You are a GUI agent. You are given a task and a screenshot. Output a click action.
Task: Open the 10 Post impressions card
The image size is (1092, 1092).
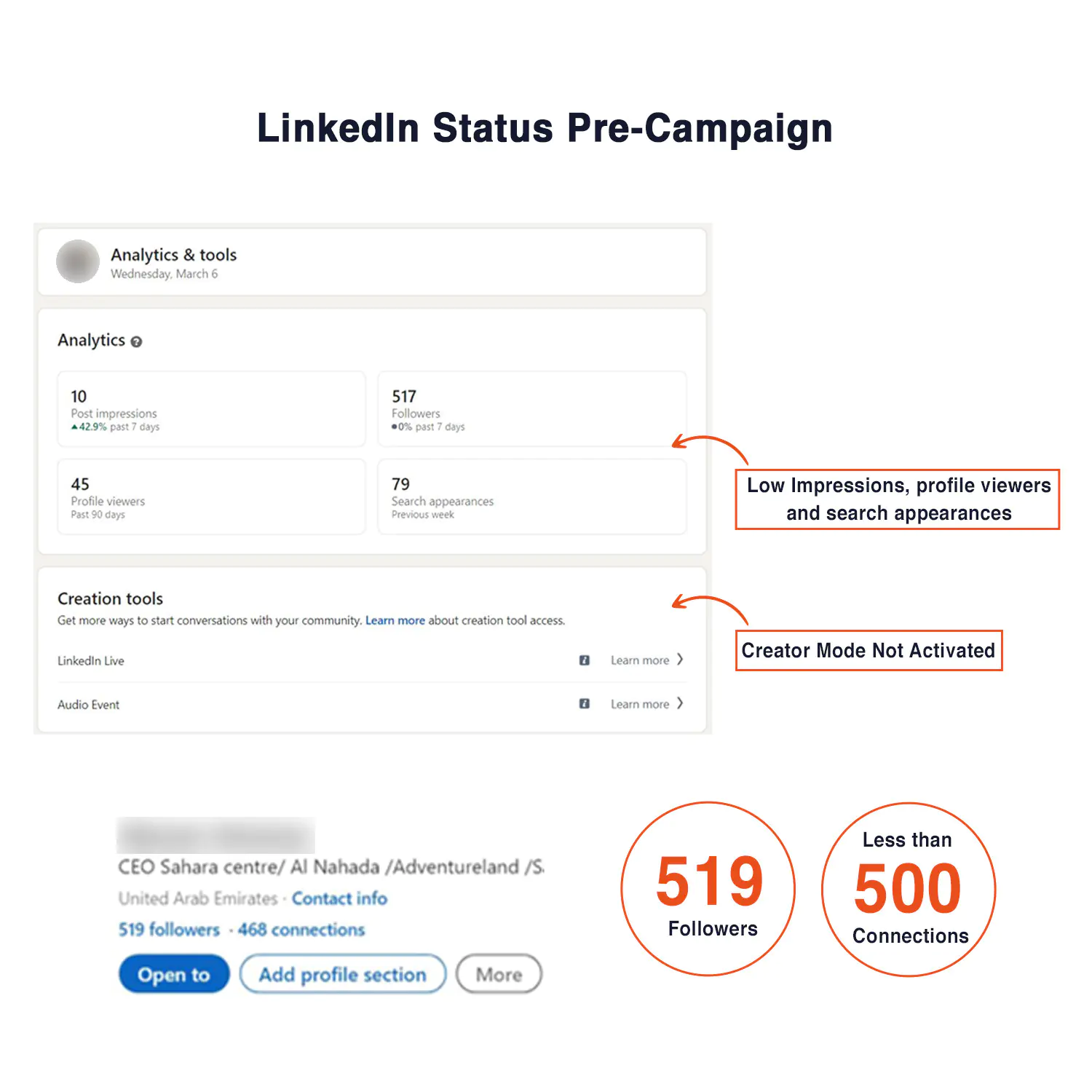211,409
